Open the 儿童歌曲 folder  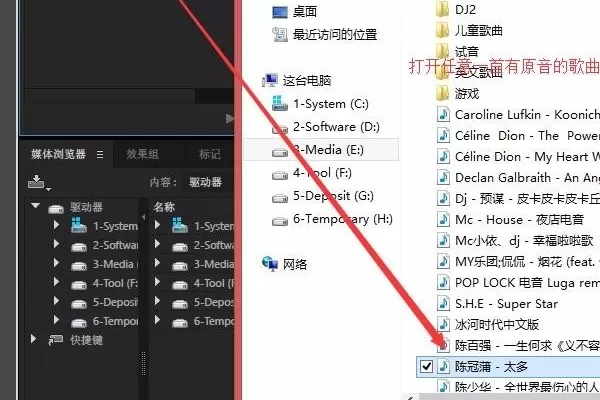click(469, 31)
